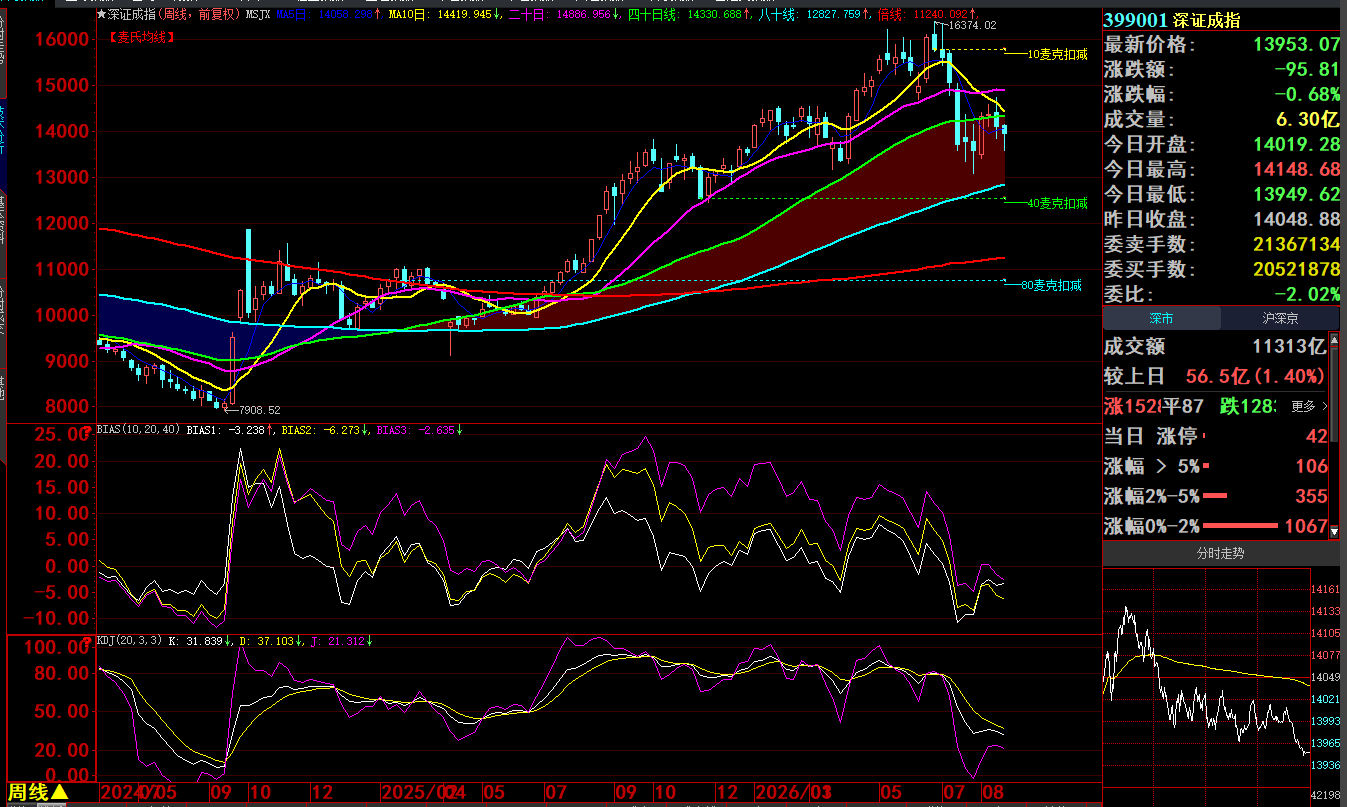Viewport: 1347px width, 807px height.
Task: Click the 2026/03 date on the time axis
Action: click(793, 793)
